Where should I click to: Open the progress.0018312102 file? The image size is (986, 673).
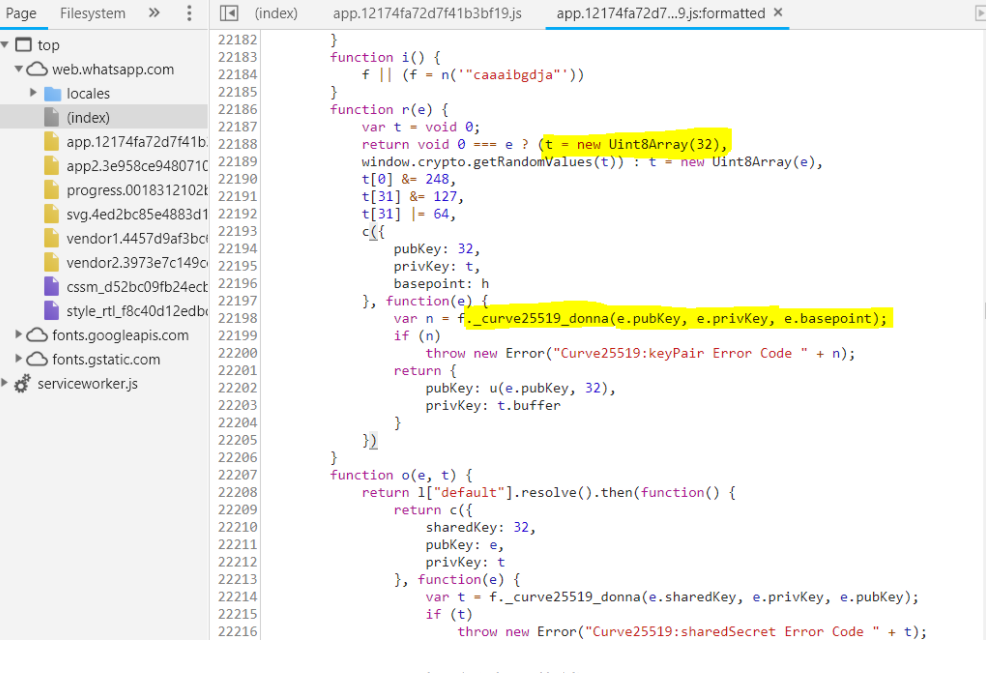[136, 190]
